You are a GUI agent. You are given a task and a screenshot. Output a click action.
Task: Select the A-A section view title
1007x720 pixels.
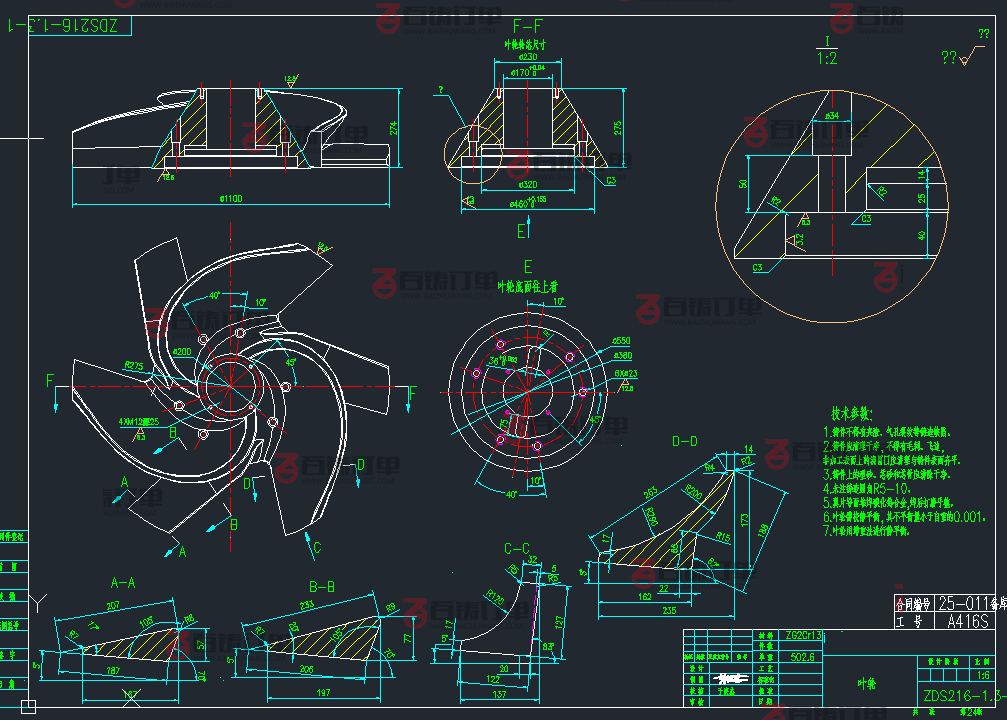(x=123, y=582)
